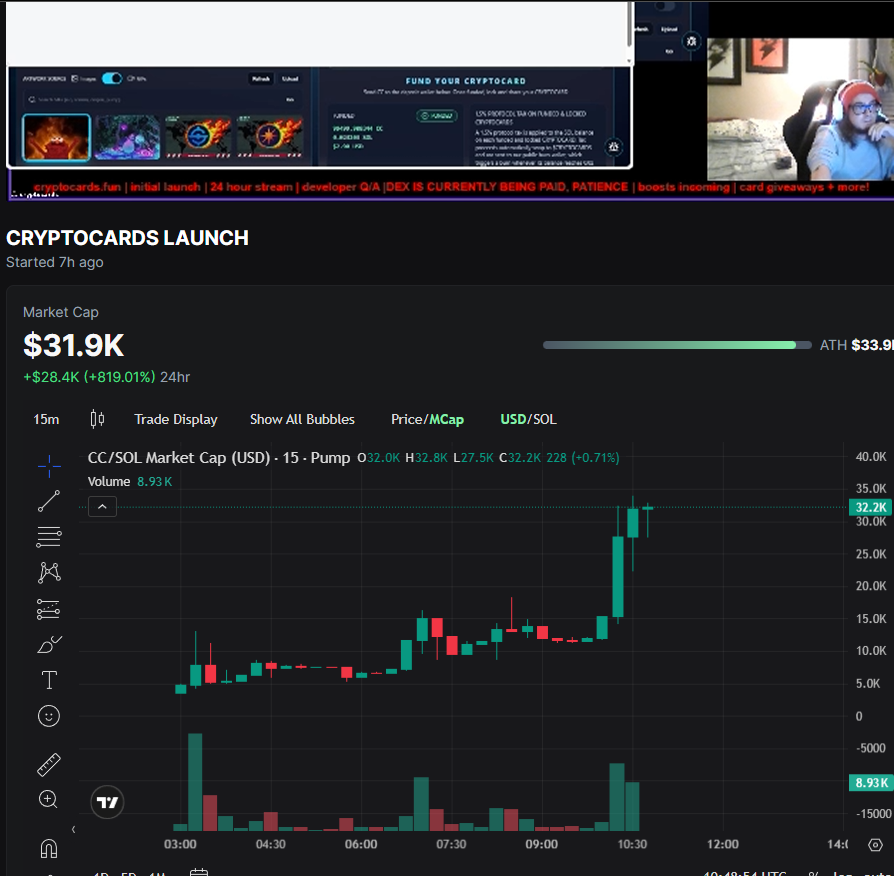Click the bug icon beside stream text panel
Screen dimensions: 894x876
tap(613, 147)
